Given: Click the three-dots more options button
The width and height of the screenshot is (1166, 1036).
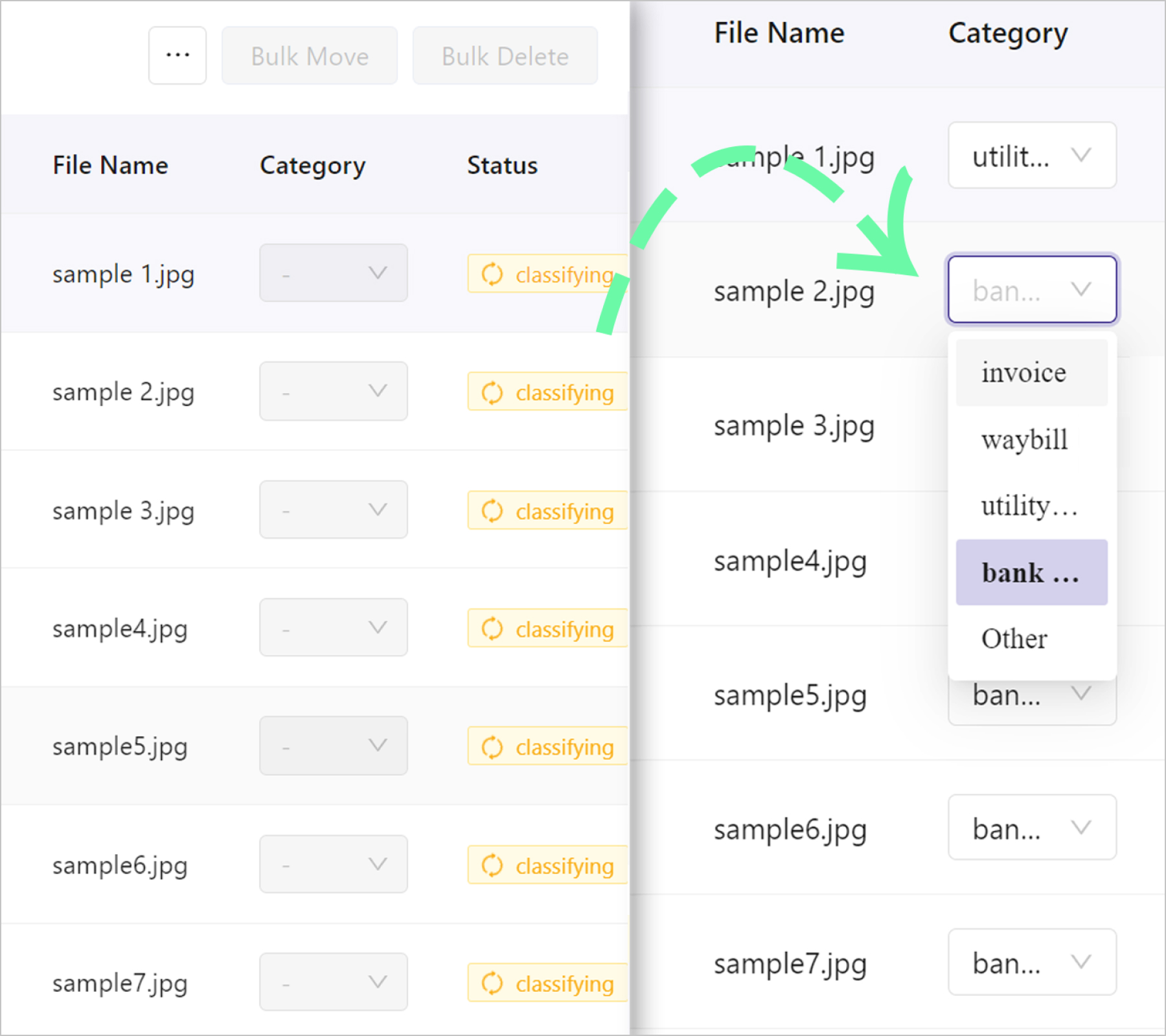Looking at the screenshot, I should 177,56.
